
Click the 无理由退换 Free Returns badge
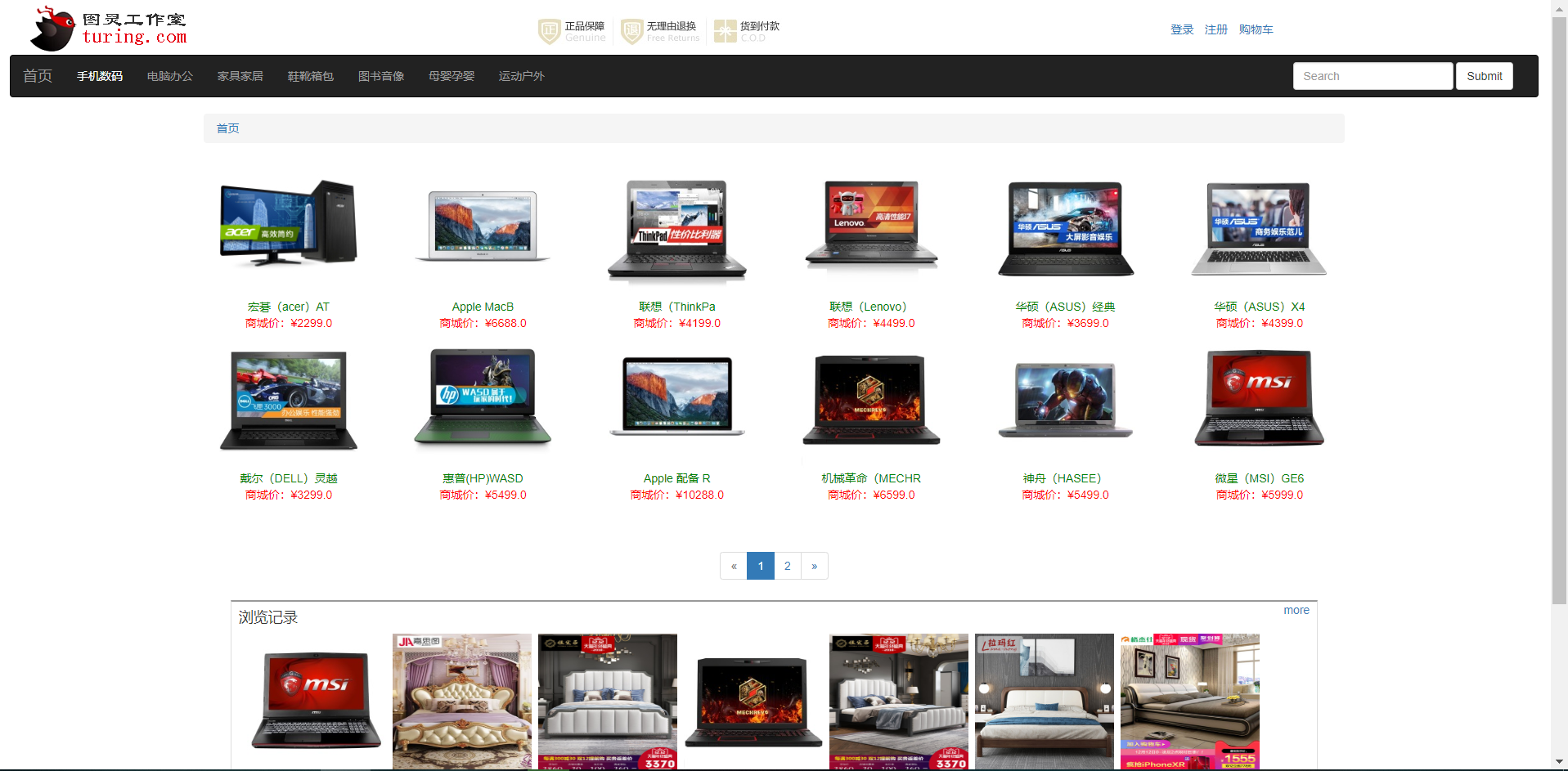click(x=660, y=31)
